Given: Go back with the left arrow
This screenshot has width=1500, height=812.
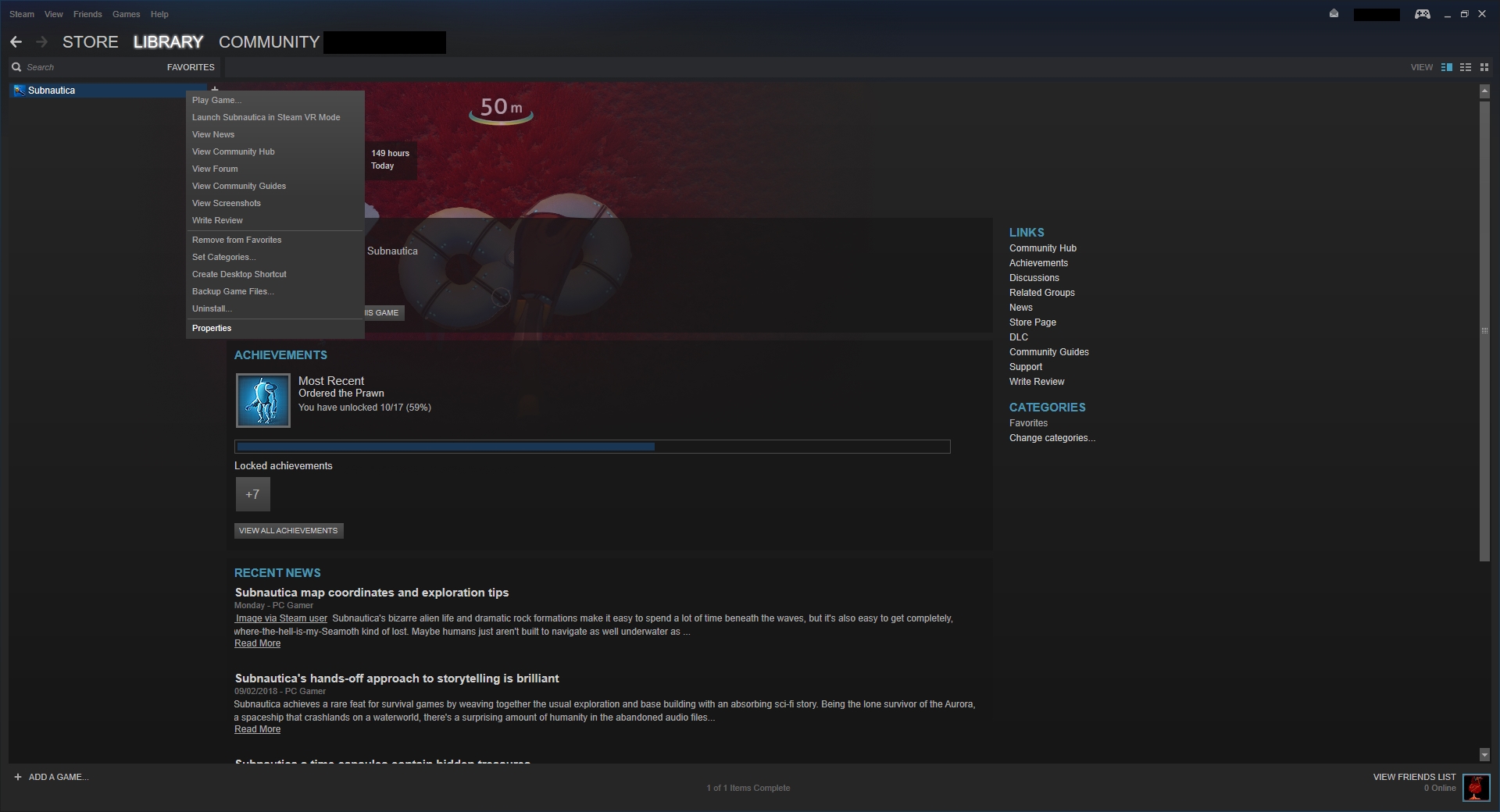Looking at the screenshot, I should tap(16, 42).
